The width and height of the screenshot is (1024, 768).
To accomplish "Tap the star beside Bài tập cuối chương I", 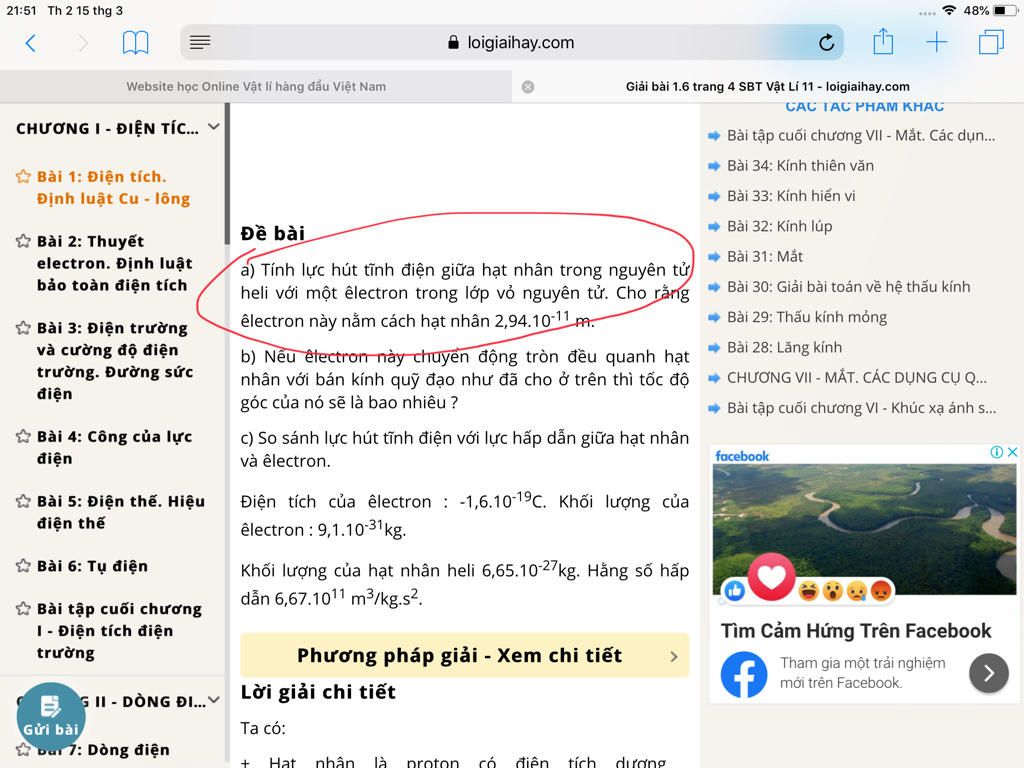I will (x=23, y=609).
